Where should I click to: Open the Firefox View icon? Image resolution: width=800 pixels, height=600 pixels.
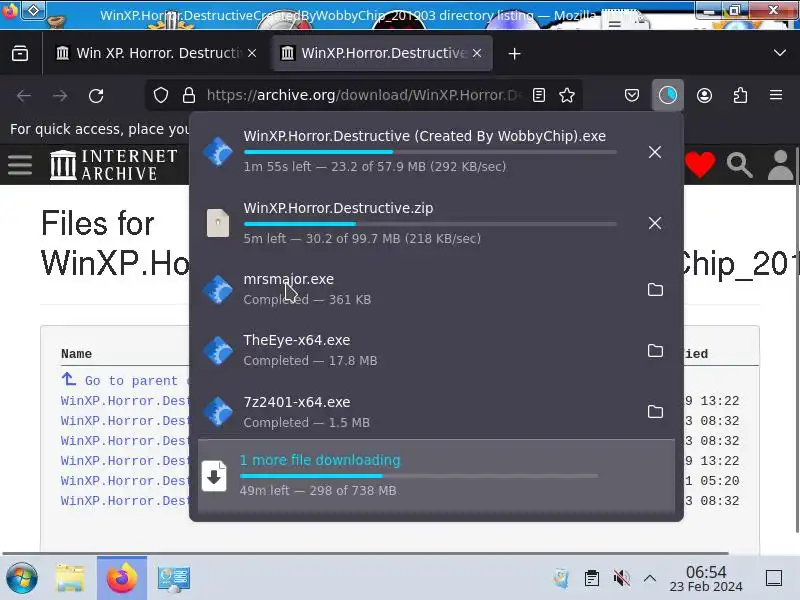point(20,53)
